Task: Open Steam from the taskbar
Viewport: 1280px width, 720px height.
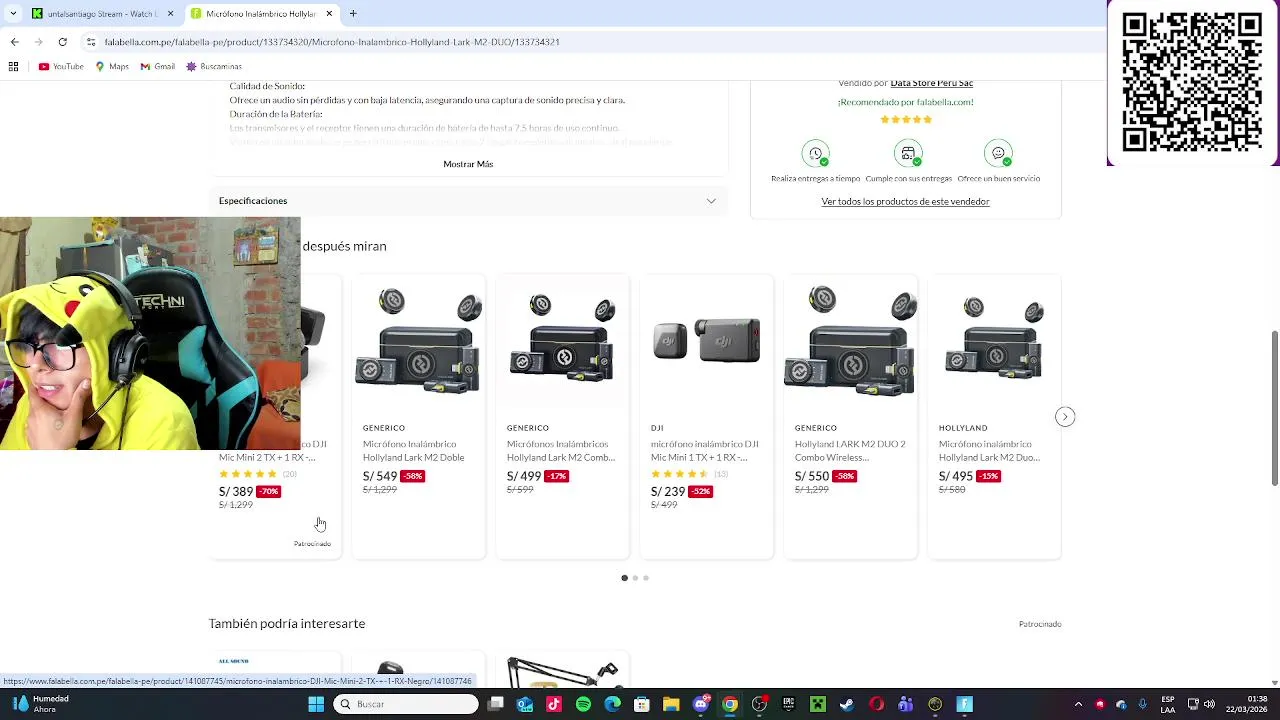Action: [x=847, y=704]
